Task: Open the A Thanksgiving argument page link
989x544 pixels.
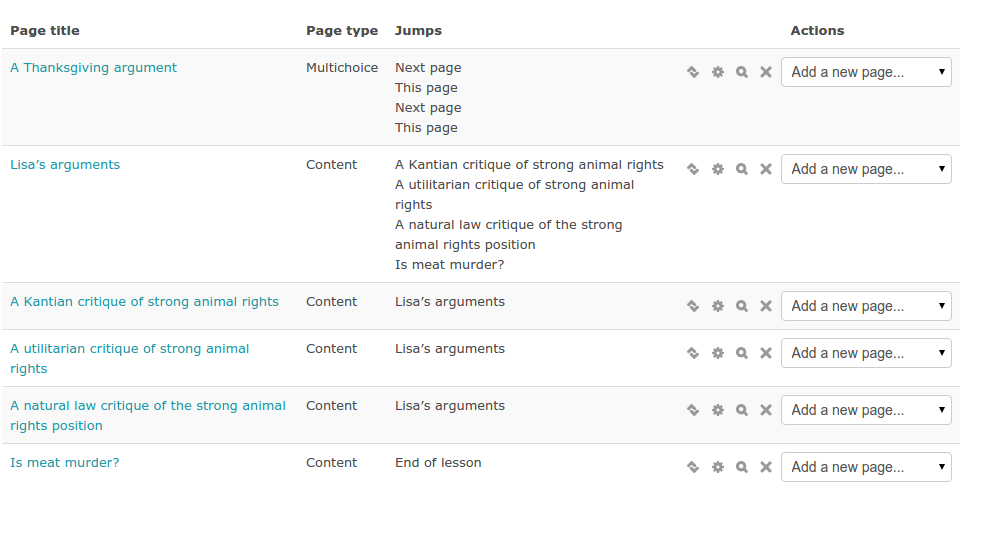Action: [x=93, y=68]
